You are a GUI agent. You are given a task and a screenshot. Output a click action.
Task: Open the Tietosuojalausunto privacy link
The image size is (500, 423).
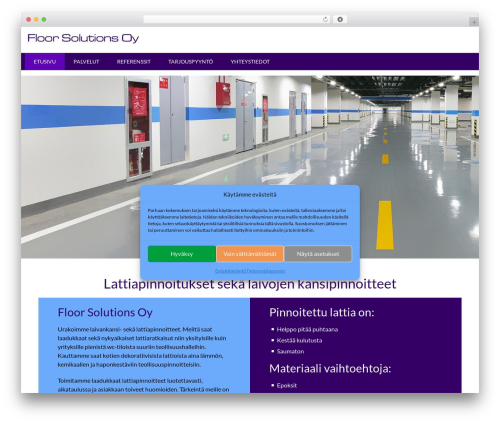(266, 271)
